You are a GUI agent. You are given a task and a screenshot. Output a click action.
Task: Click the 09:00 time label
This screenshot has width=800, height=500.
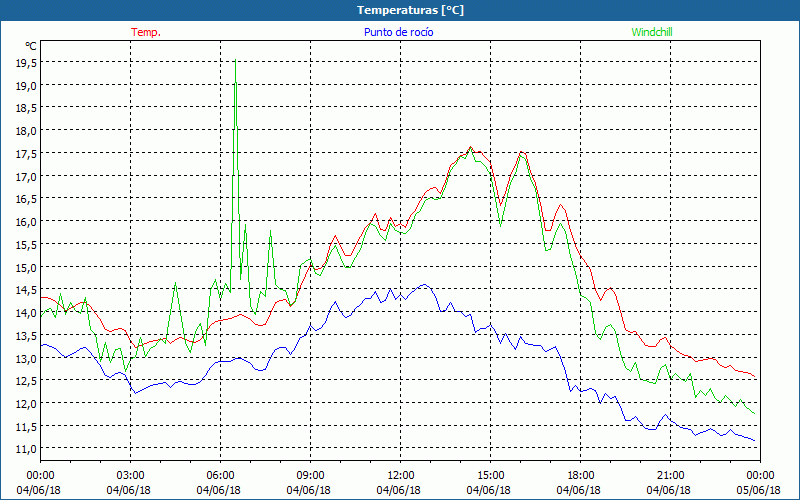[310, 476]
